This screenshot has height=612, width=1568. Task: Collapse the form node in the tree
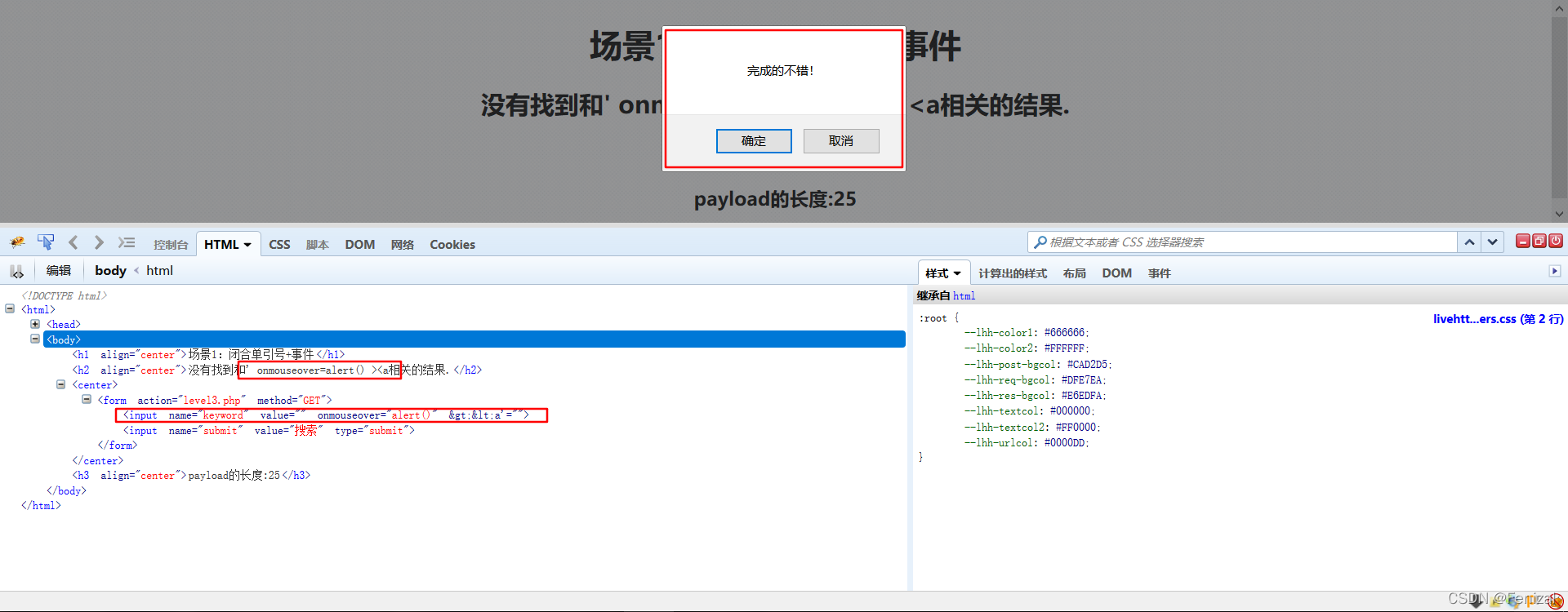click(x=87, y=399)
